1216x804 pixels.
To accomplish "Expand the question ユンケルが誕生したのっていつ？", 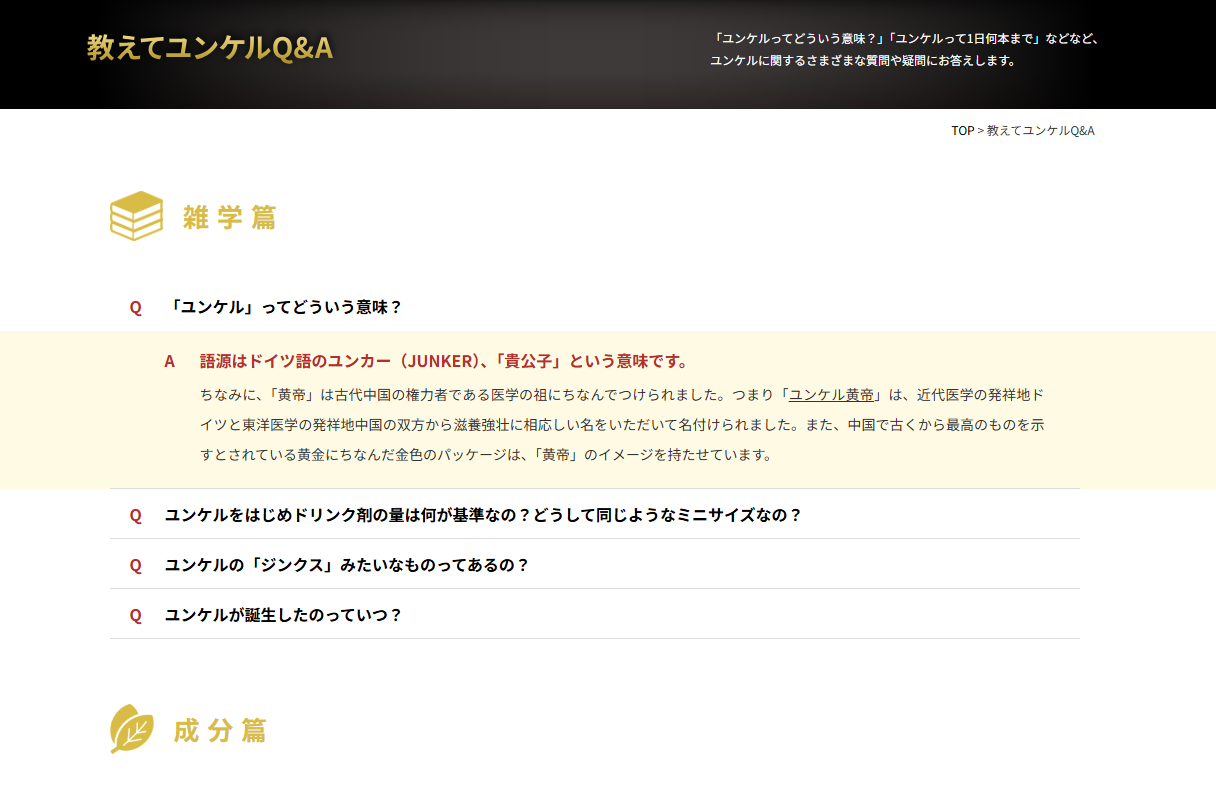I will click(595, 615).
